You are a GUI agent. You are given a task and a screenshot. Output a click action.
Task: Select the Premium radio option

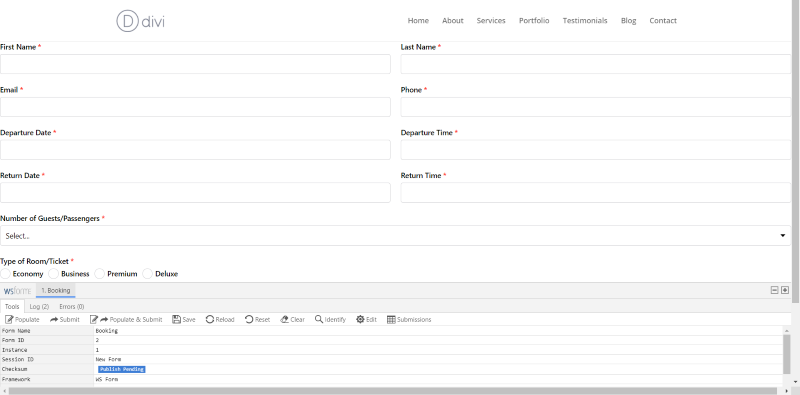point(99,274)
